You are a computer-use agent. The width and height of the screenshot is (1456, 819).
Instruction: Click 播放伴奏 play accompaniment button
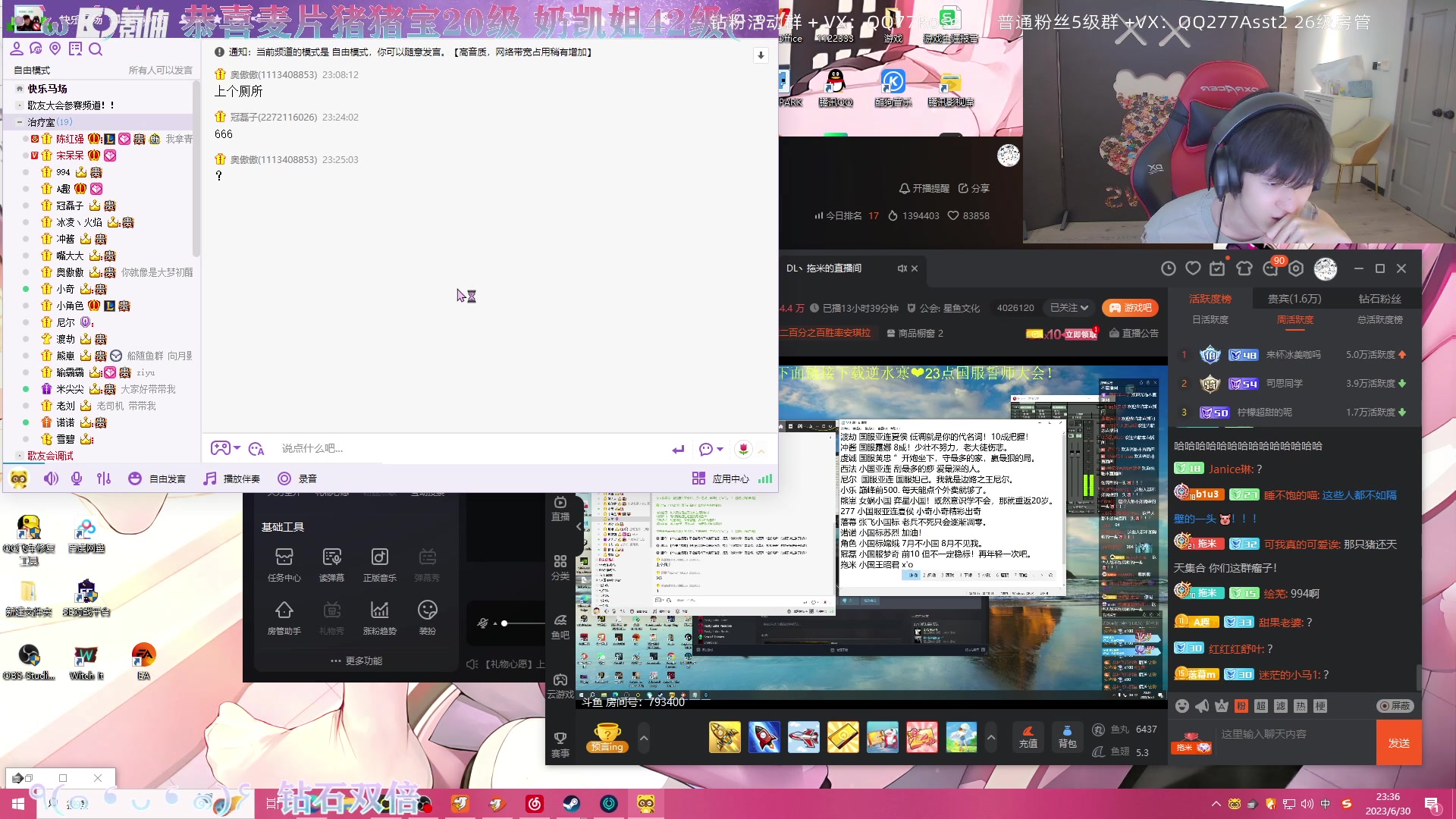(x=232, y=479)
